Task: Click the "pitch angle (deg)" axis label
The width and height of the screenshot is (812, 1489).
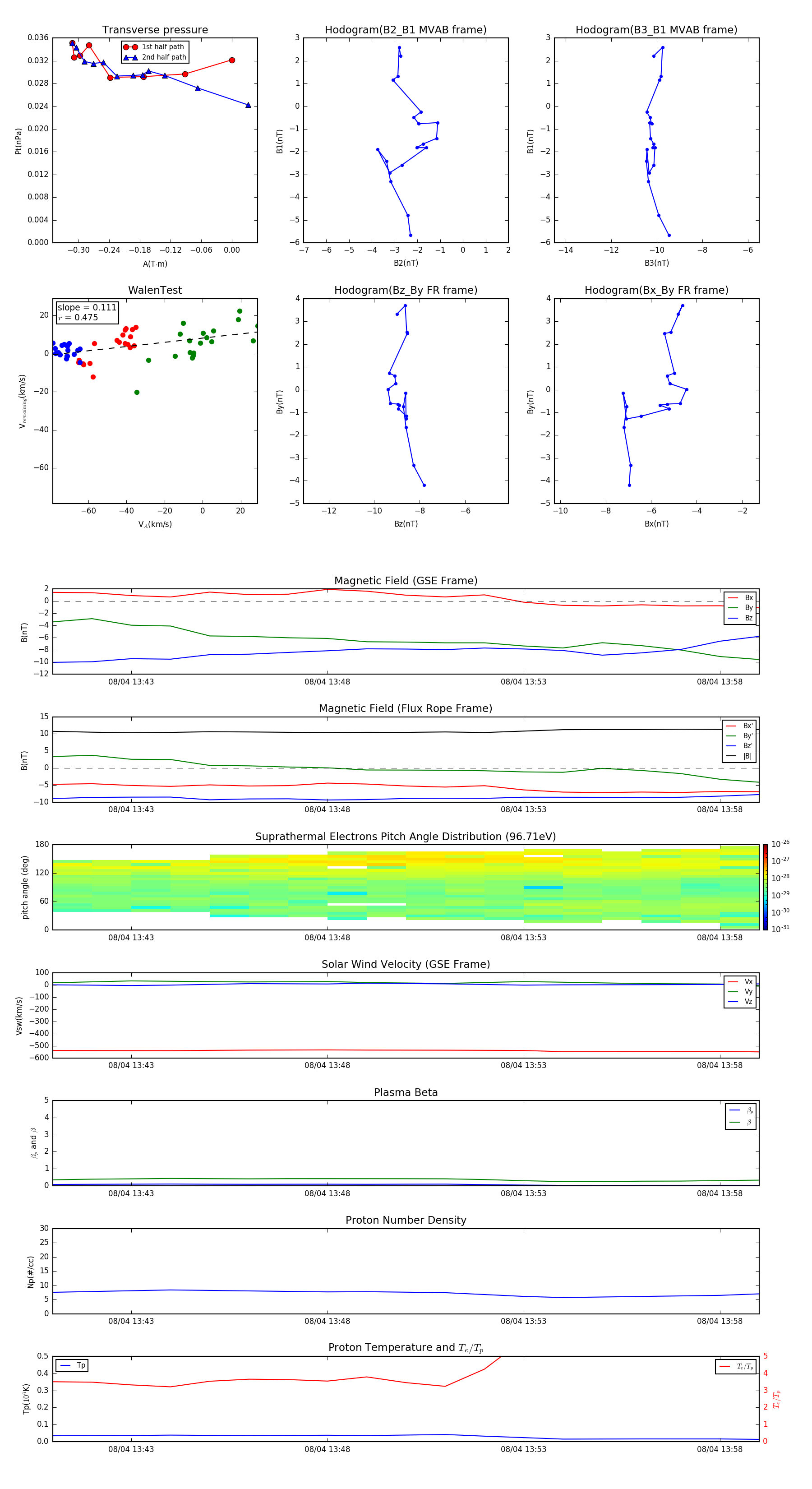Action: pyautogui.click(x=25, y=887)
